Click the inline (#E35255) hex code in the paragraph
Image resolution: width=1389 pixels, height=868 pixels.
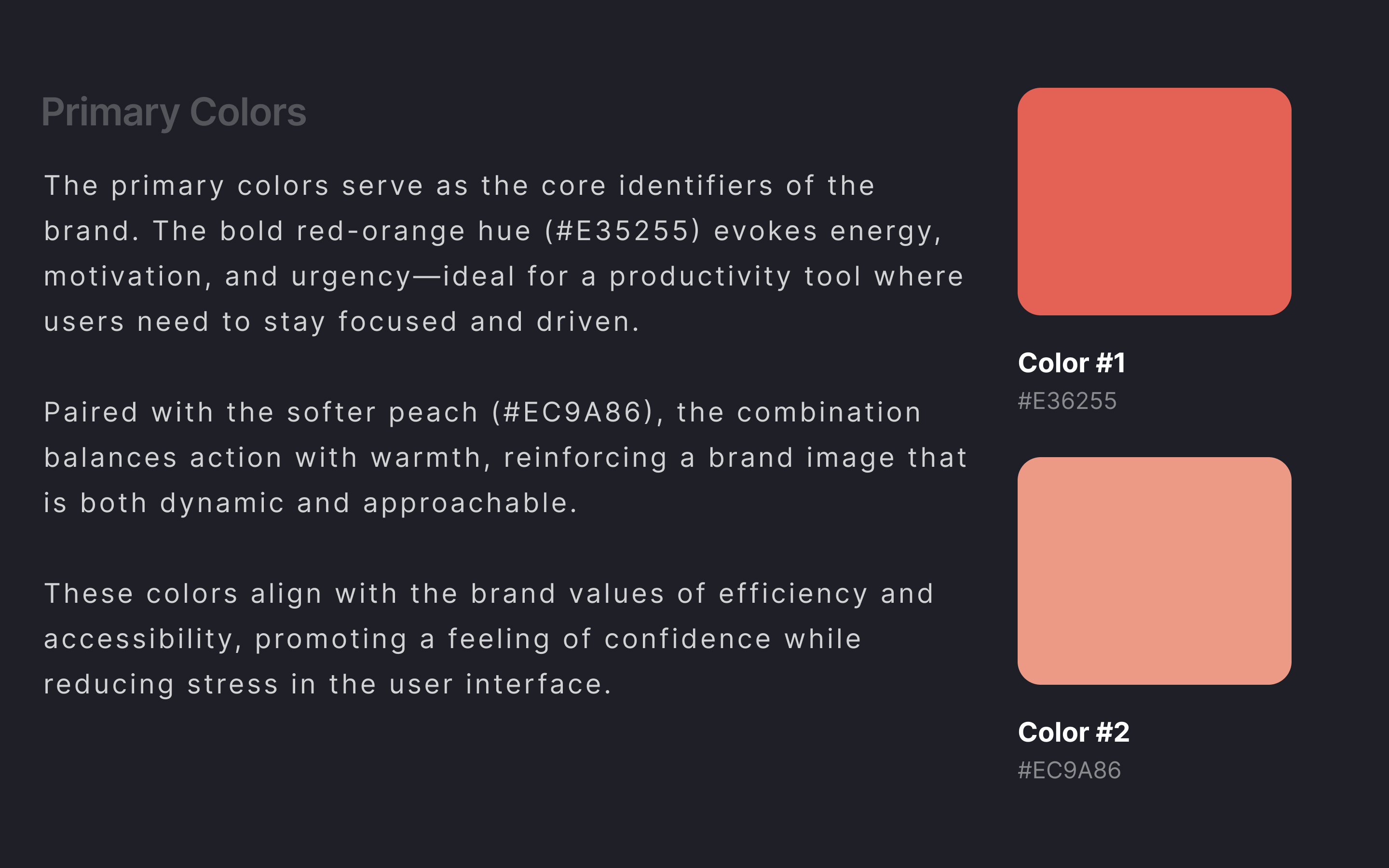coord(622,231)
